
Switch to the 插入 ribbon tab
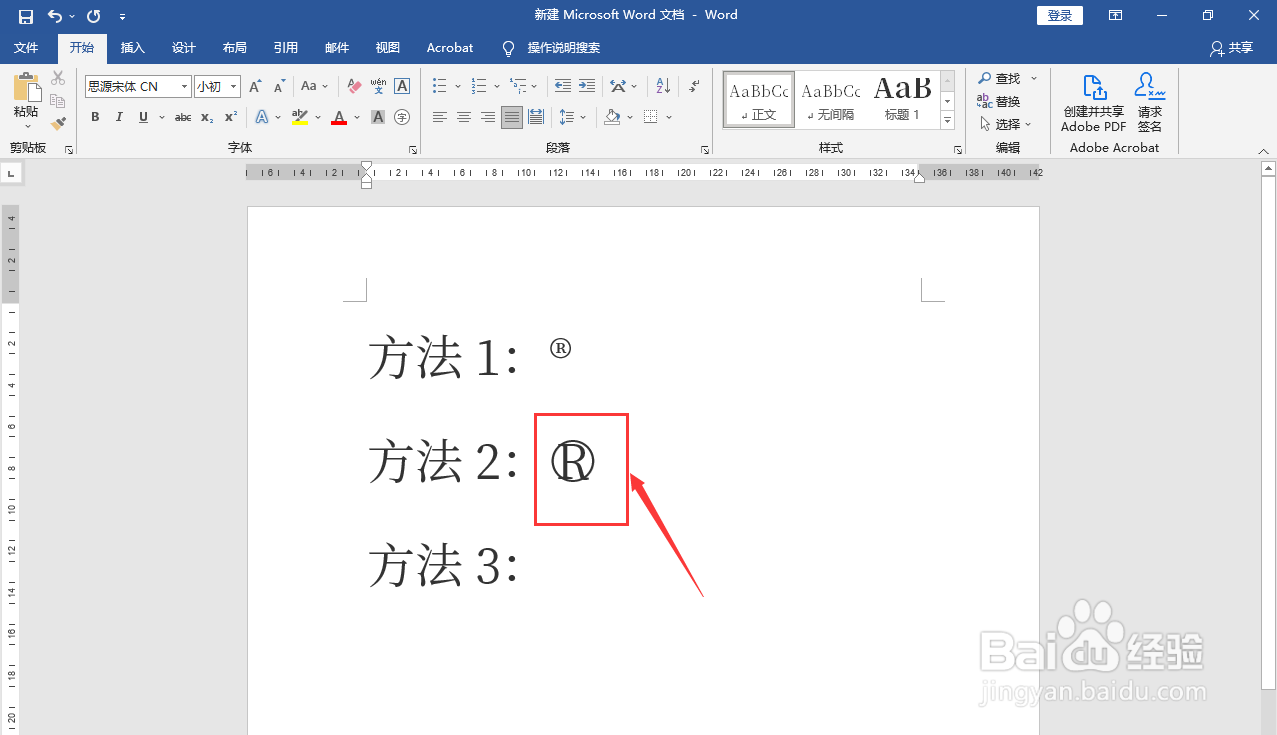pos(133,47)
